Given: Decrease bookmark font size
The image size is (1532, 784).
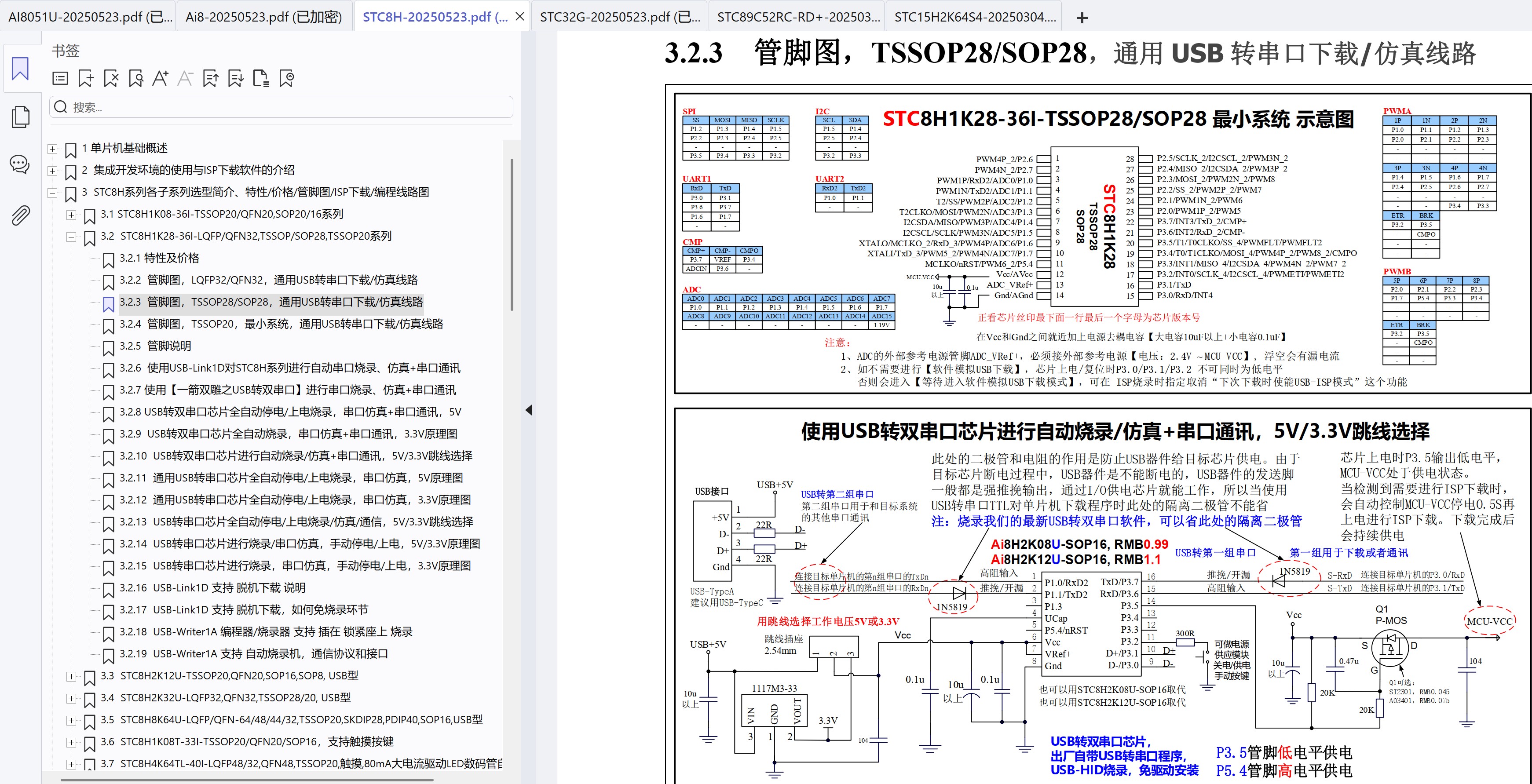Looking at the screenshot, I should click(186, 78).
